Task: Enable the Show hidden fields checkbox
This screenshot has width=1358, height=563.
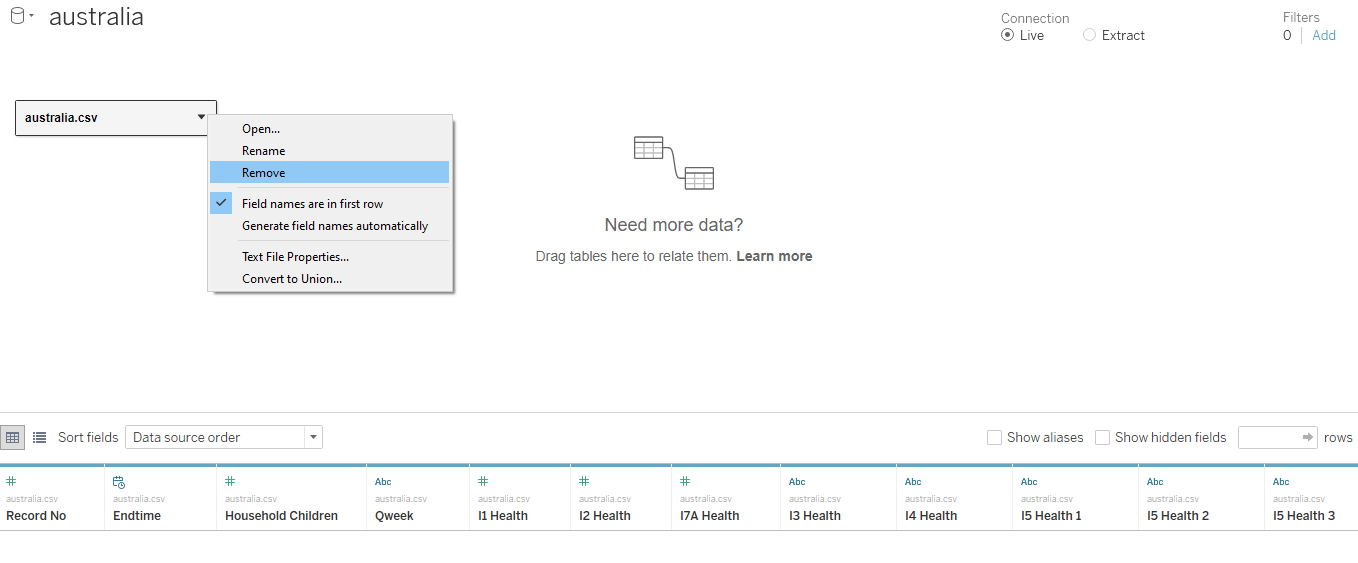Action: [x=1102, y=437]
